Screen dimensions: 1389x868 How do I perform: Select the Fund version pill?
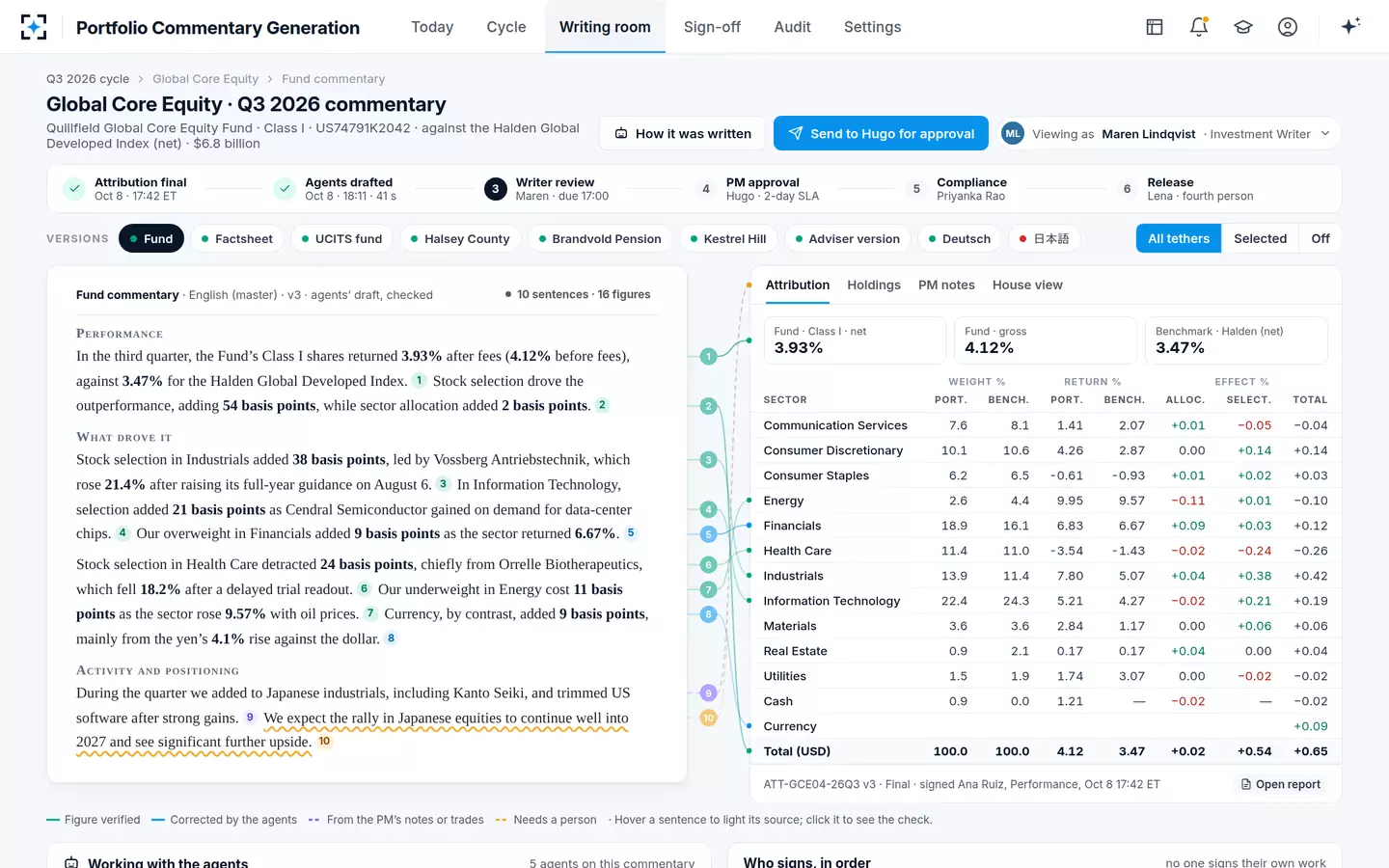click(151, 238)
